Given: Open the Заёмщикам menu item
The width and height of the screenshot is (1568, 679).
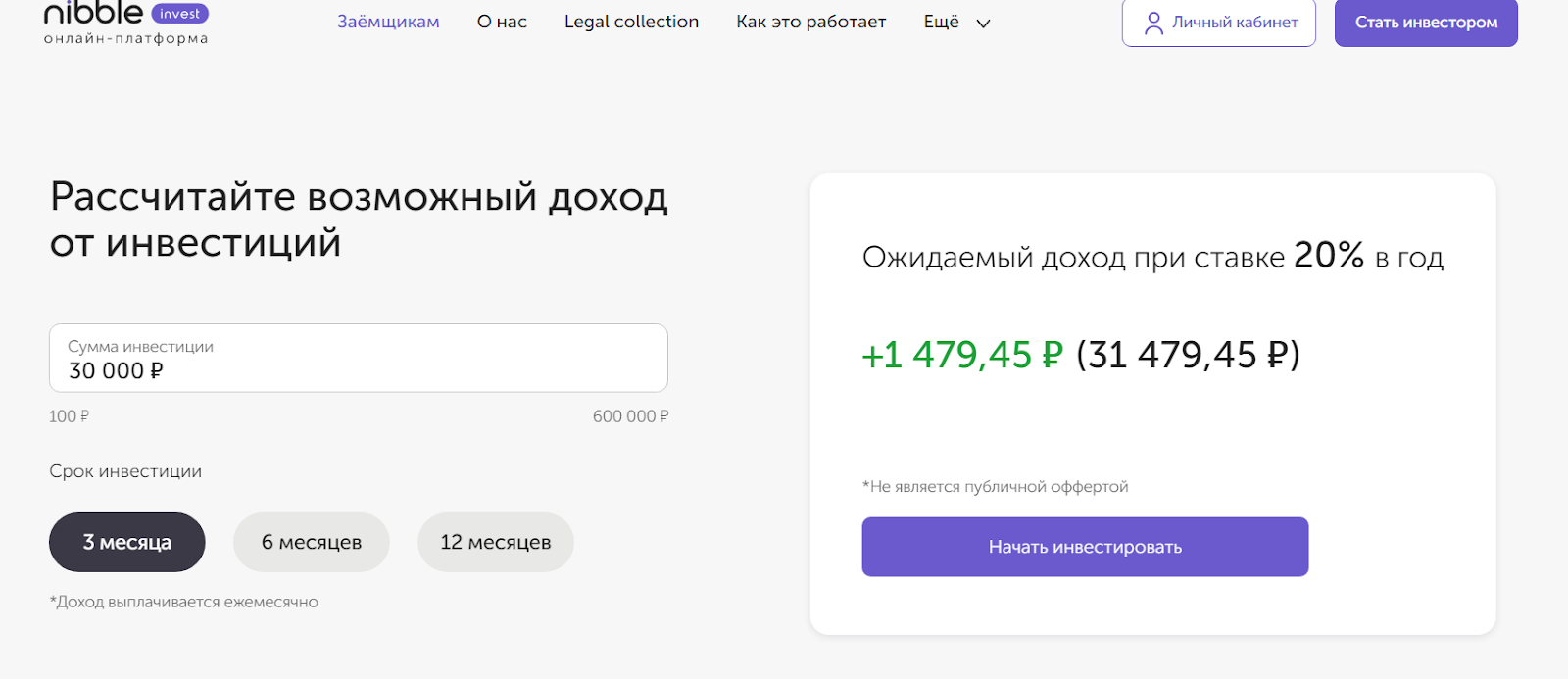Looking at the screenshot, I should (388, 22).
